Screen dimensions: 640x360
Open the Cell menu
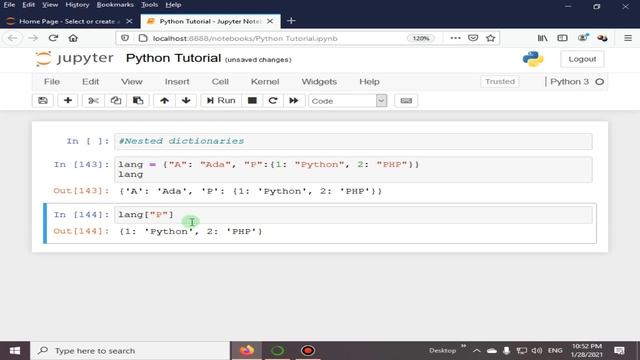[220, 82]
